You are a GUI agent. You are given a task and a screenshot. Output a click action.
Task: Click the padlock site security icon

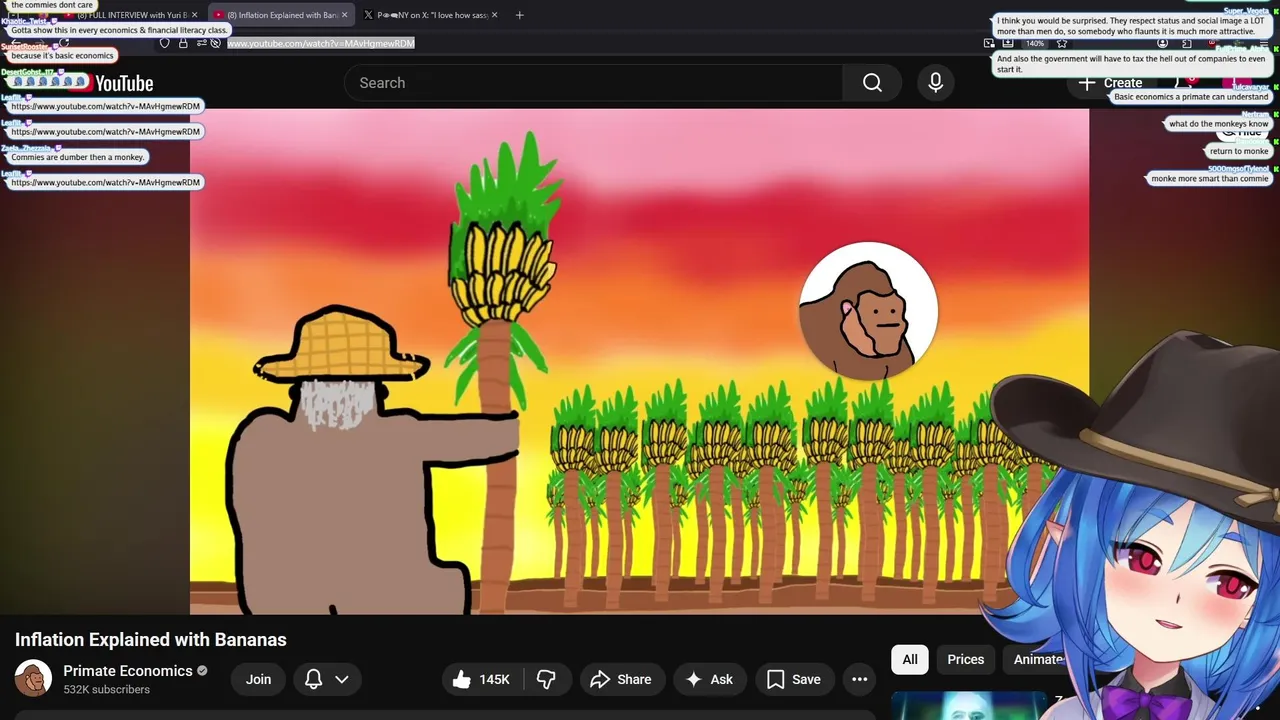183,43
